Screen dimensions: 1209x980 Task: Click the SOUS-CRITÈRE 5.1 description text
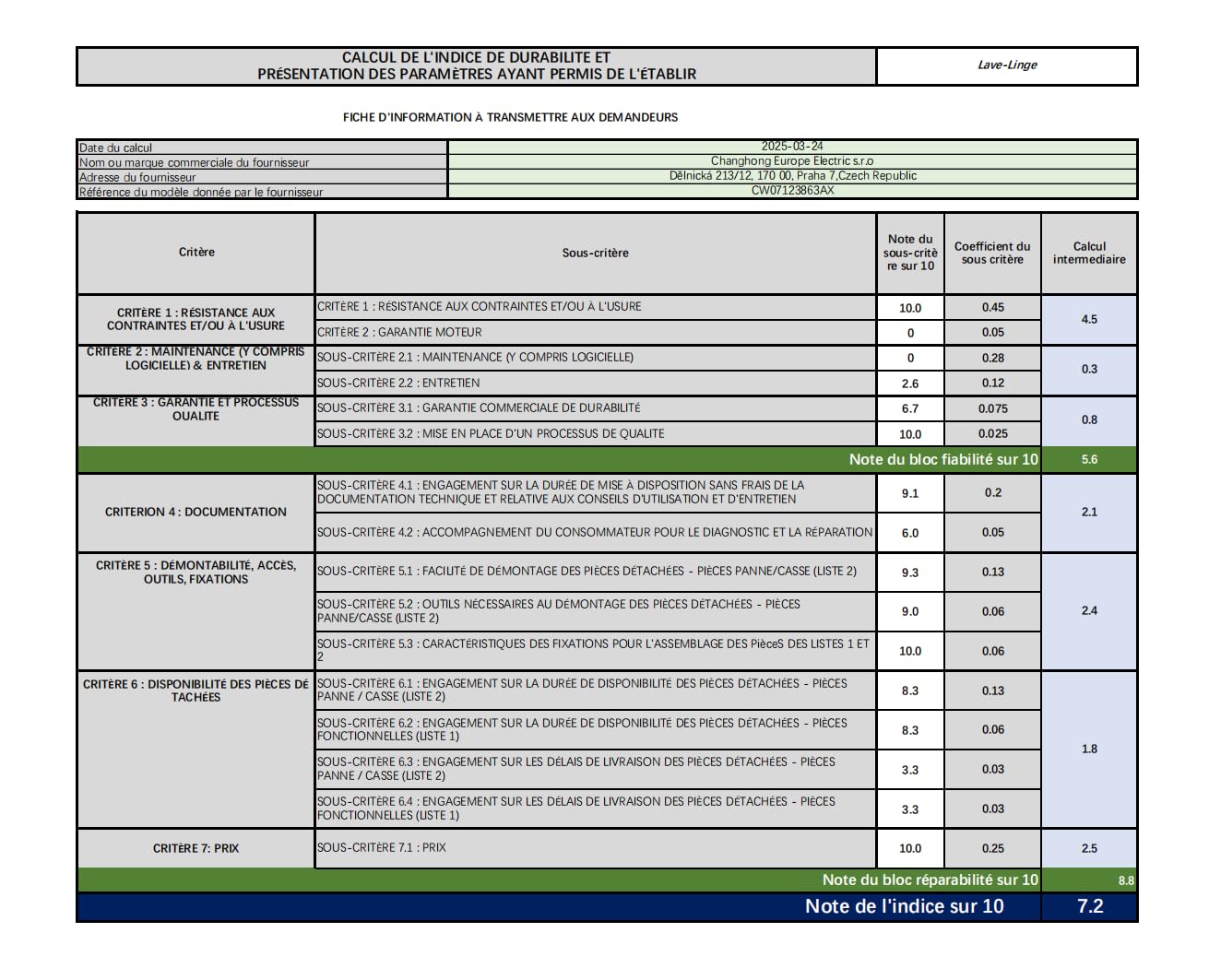[587, 571]
